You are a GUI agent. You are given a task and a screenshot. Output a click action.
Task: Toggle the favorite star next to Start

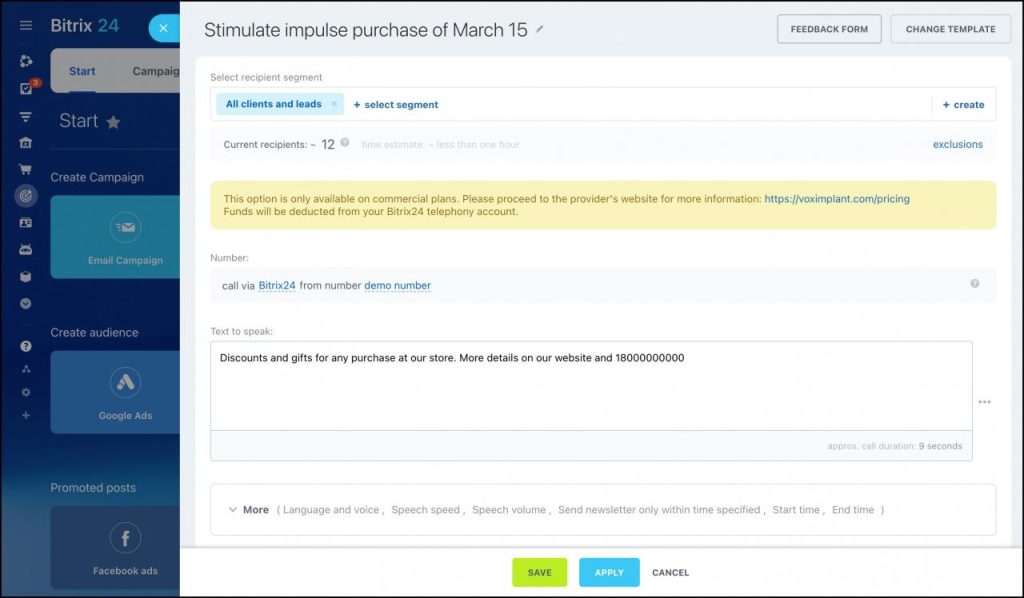[x=114, y=122]
